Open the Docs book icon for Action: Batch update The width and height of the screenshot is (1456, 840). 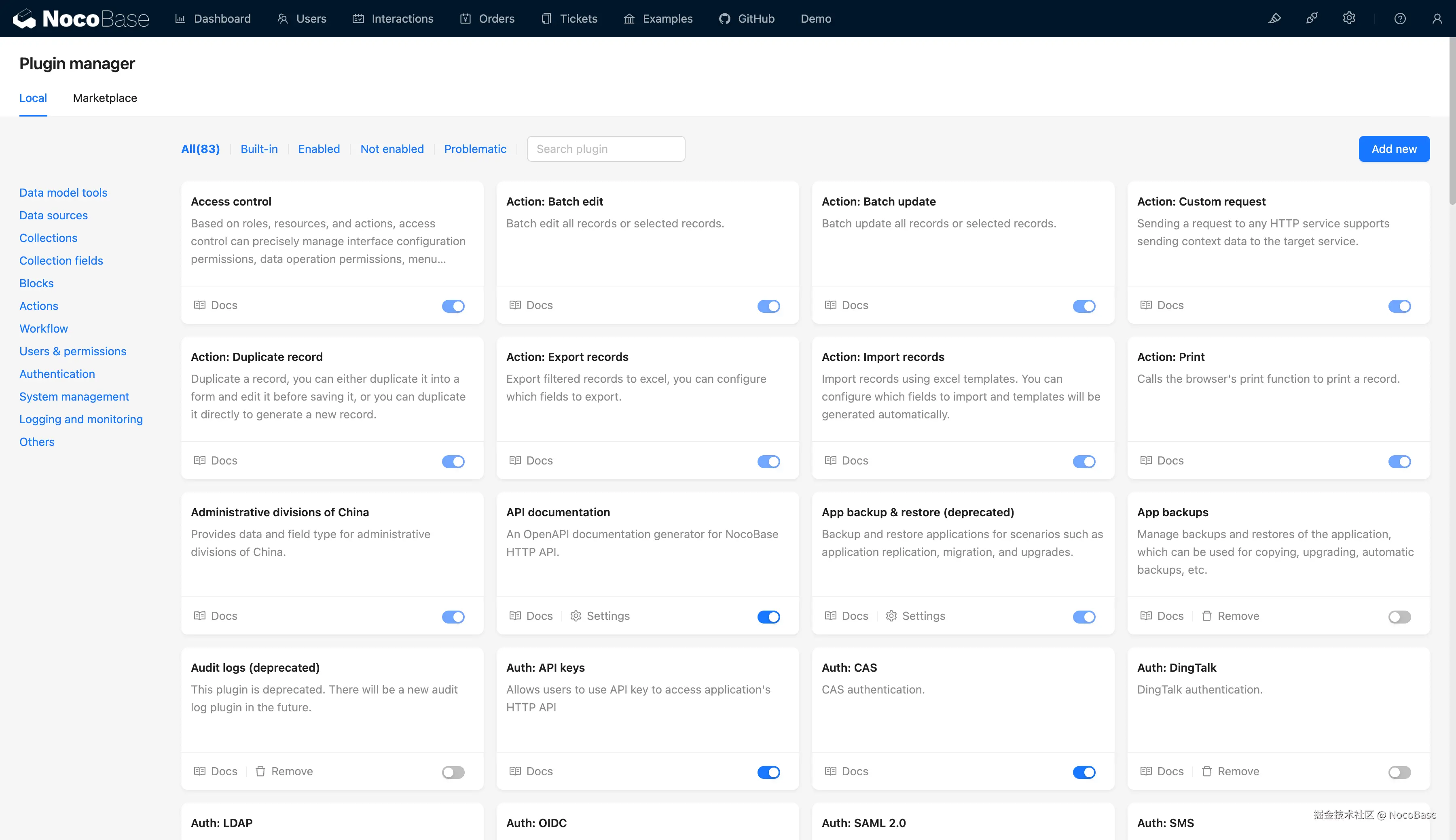[x=830, y=305]
